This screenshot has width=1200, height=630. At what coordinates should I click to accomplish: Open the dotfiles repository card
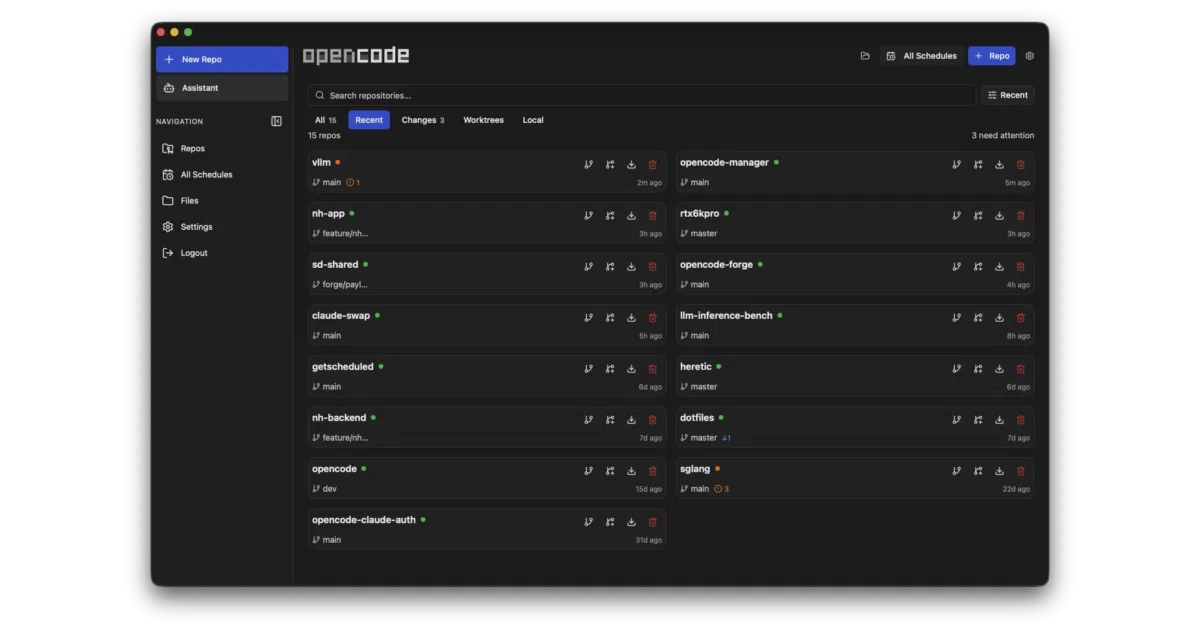(855, 427)
